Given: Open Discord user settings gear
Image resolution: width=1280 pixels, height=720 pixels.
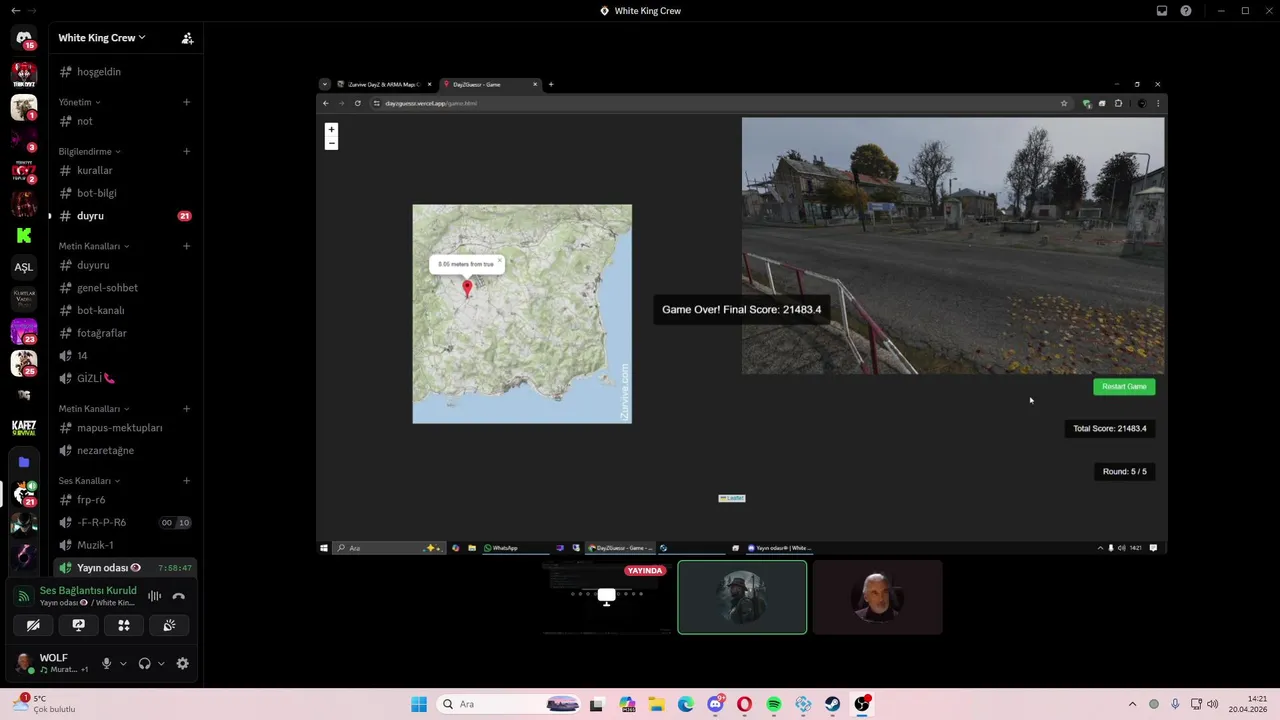Looking at the screenshot, I should 182,663.
